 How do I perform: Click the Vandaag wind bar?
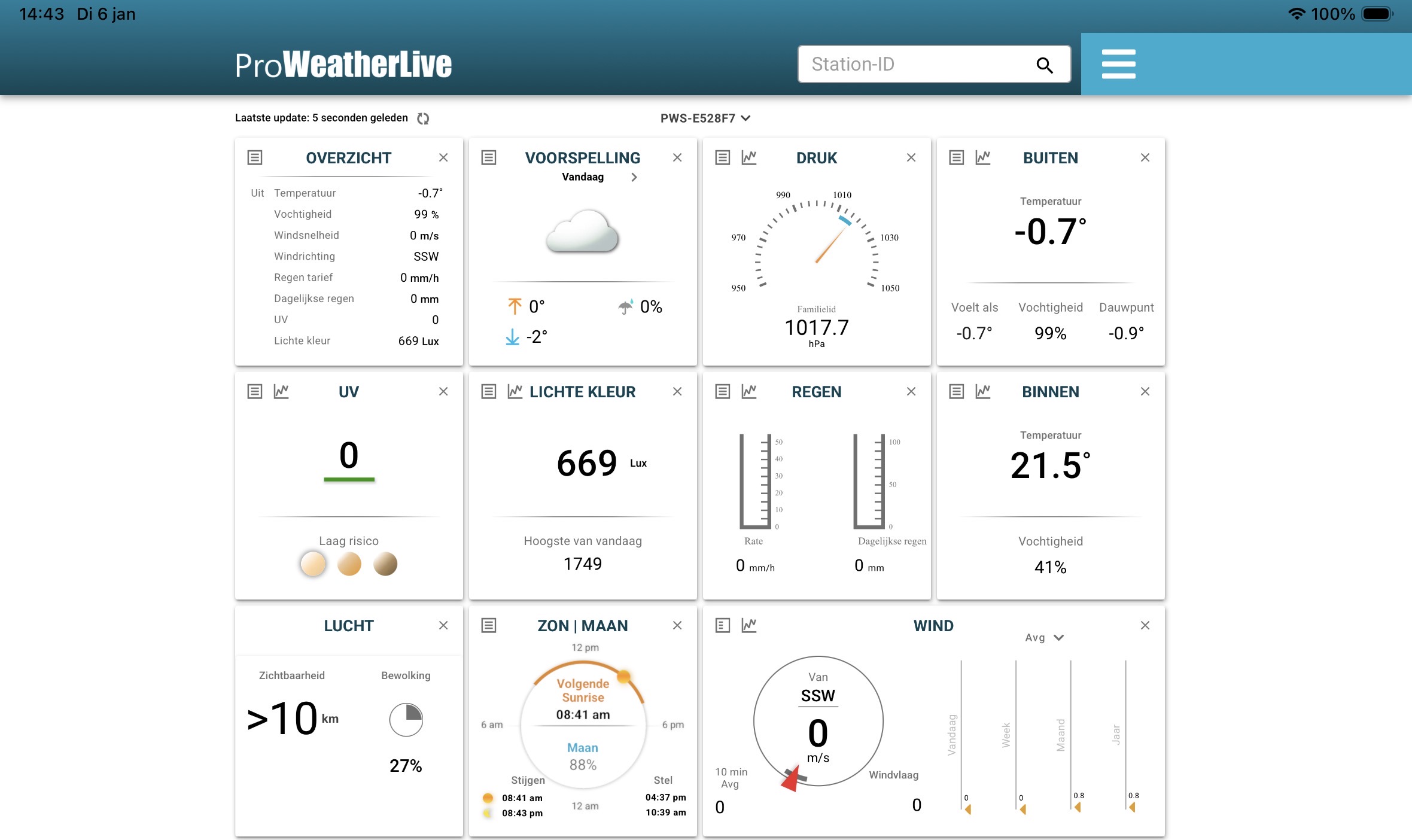coord(961,736)
